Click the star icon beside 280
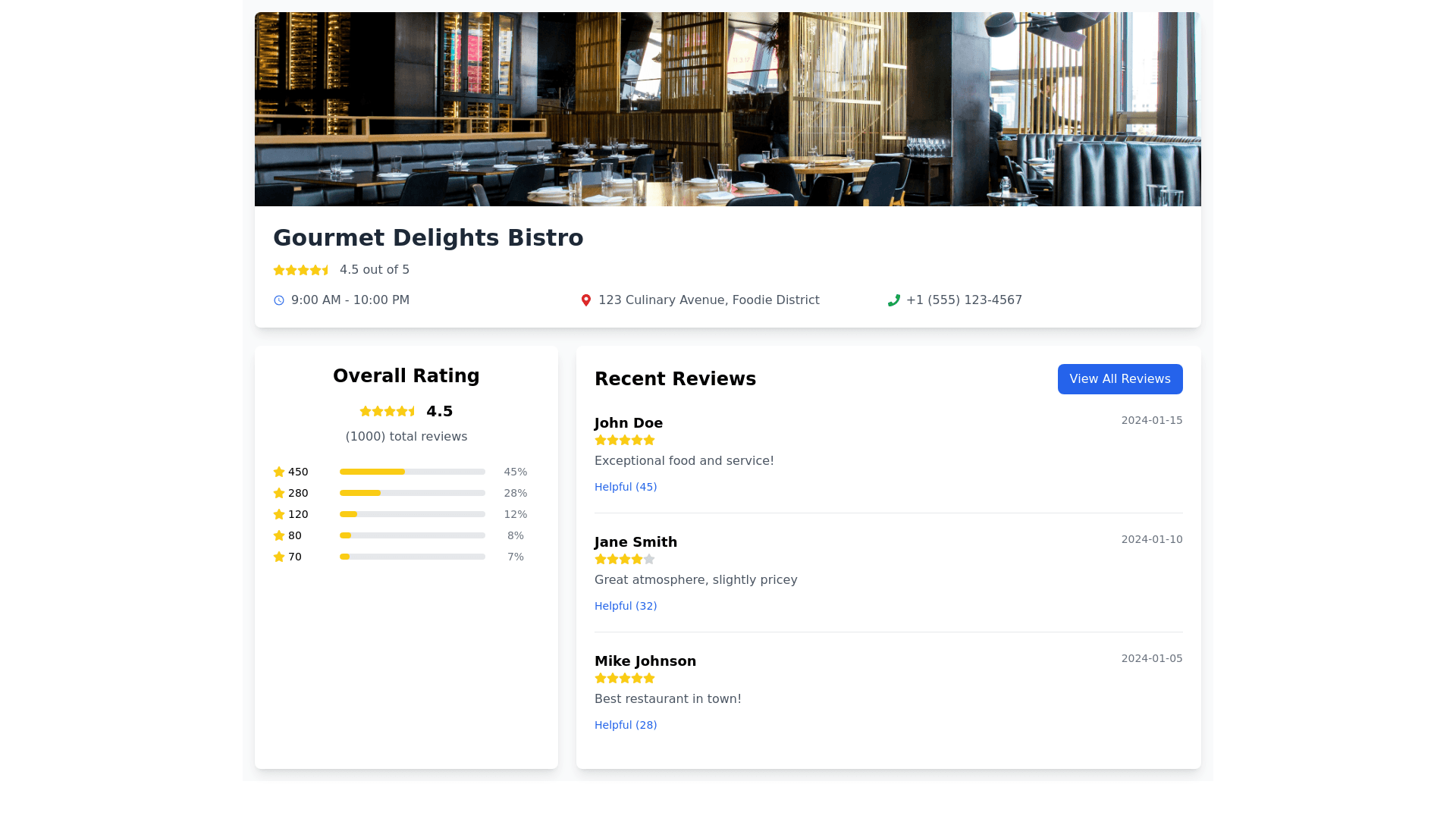 point(279,493)
